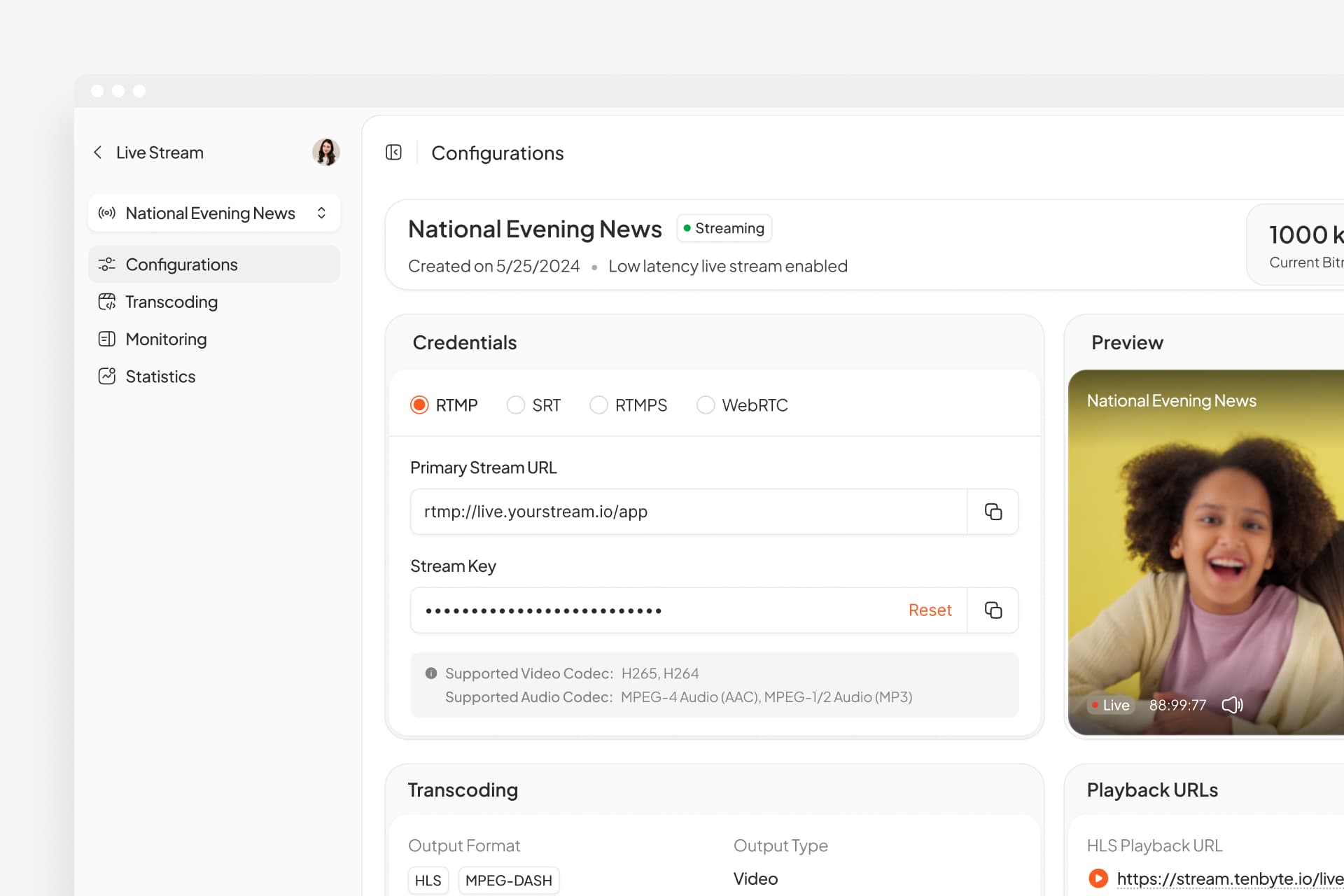1344x896 pixels.
Task: Copy the Stream Key
Action: [x=993, y=610]
